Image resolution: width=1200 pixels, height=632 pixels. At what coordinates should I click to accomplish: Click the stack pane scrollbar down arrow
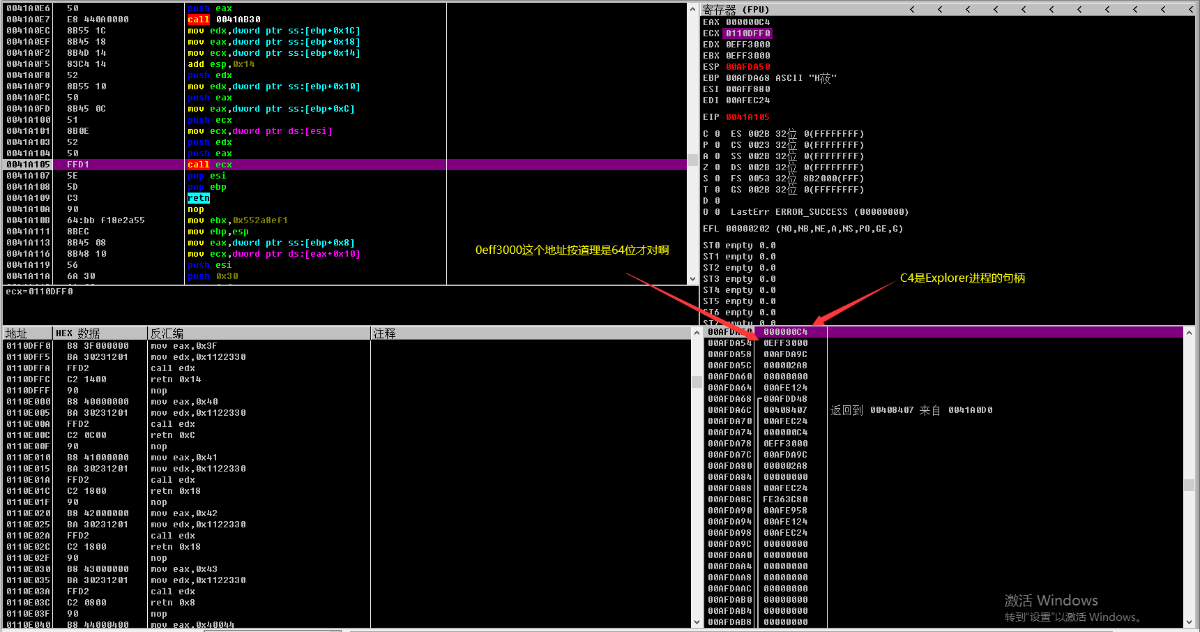[x=1191, y=622]
